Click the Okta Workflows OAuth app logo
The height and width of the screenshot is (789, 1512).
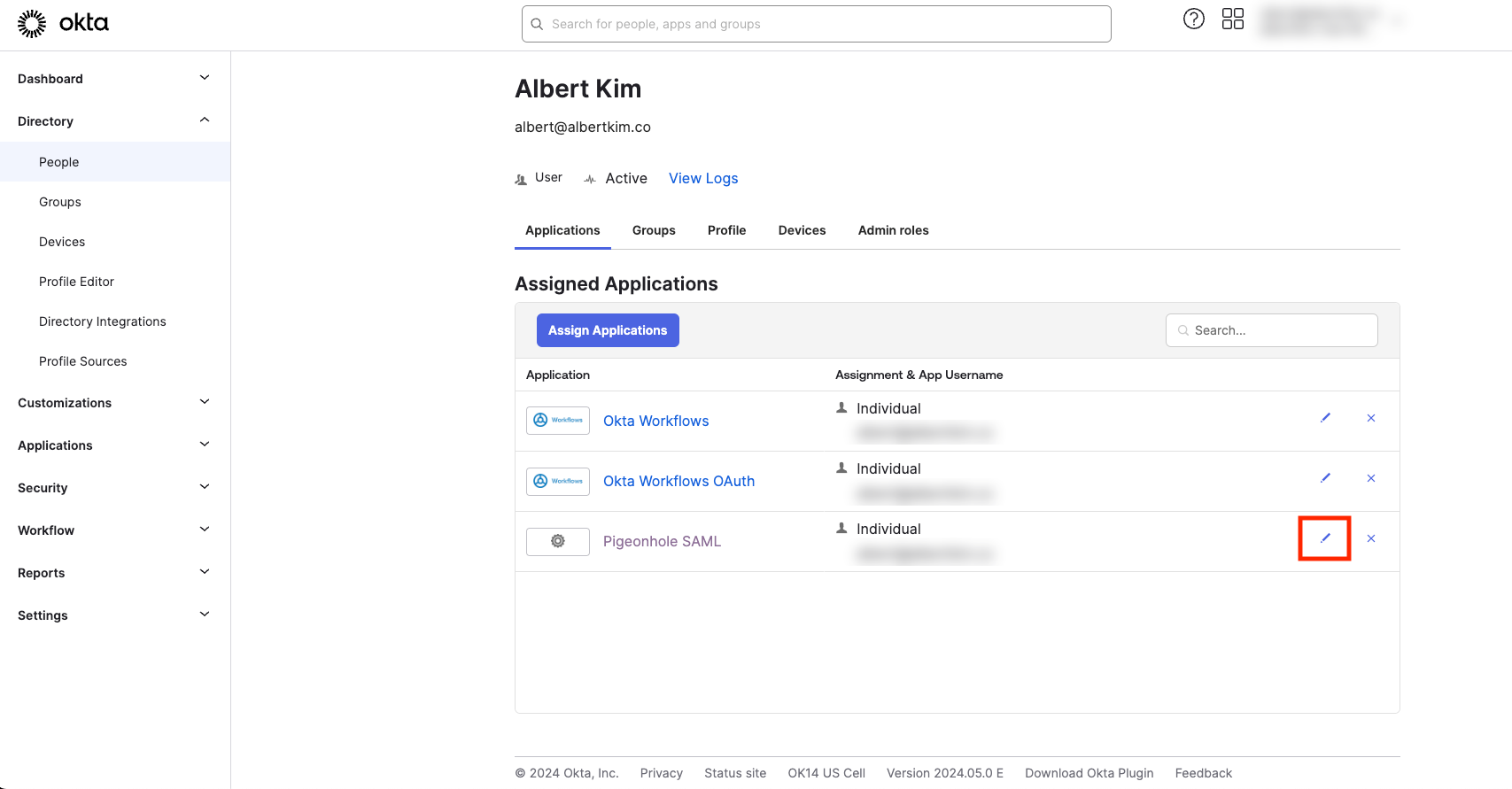pyautogui.click(x=558, y=481)
